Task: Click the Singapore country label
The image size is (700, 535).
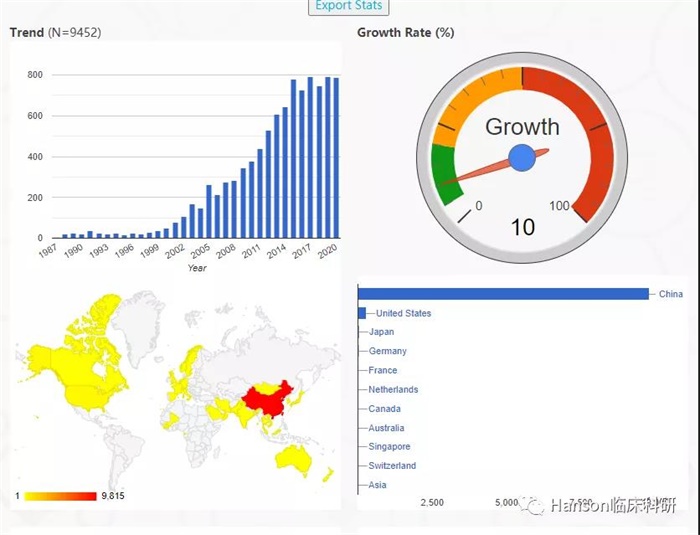Action: coord(389,447)
